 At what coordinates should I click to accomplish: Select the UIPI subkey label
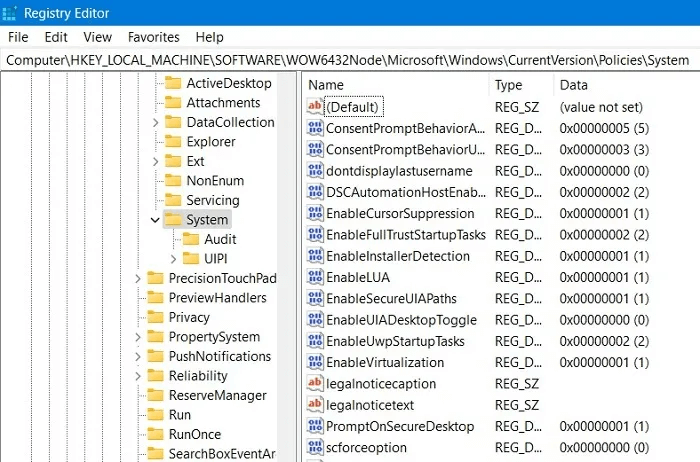coord(216,258)
